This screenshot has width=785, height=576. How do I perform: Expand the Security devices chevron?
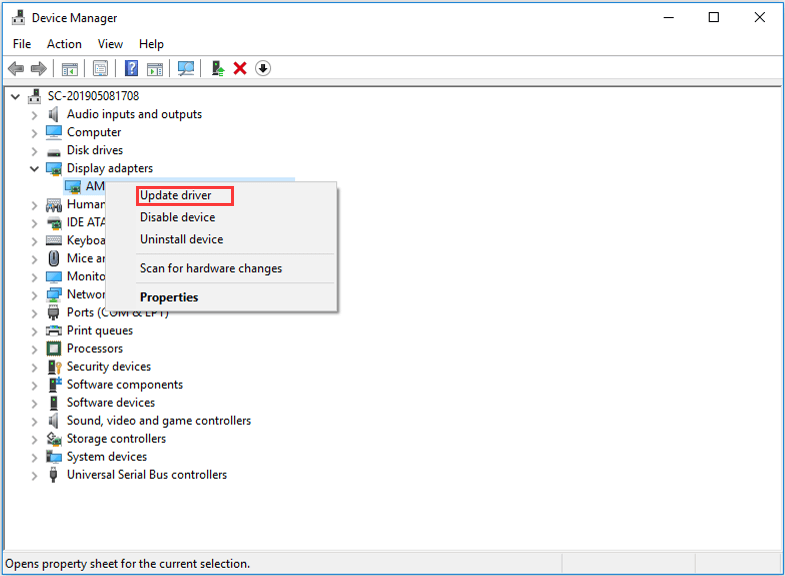coord(34,367)
